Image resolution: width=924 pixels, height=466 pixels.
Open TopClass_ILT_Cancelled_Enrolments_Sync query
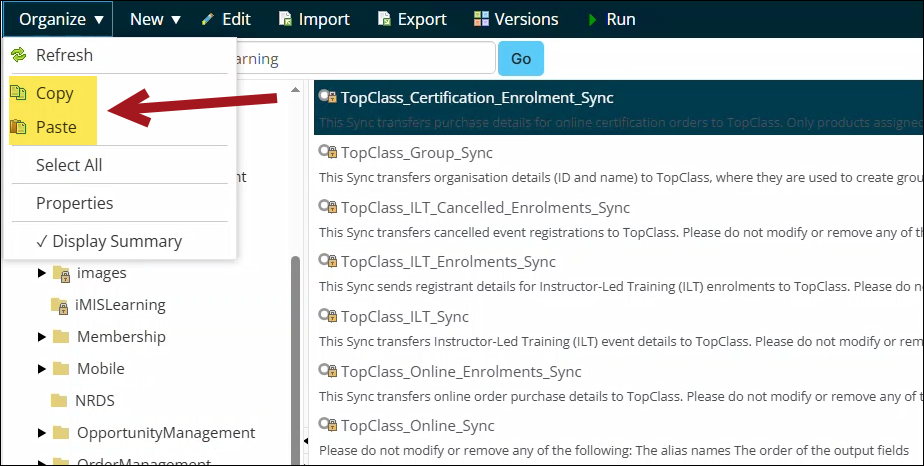coord(486,208)
